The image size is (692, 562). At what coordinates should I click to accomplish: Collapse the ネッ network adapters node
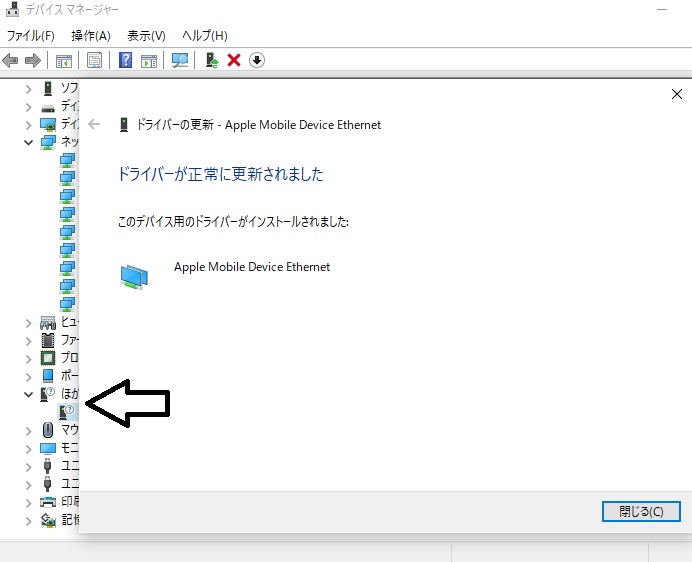point(29,142)
